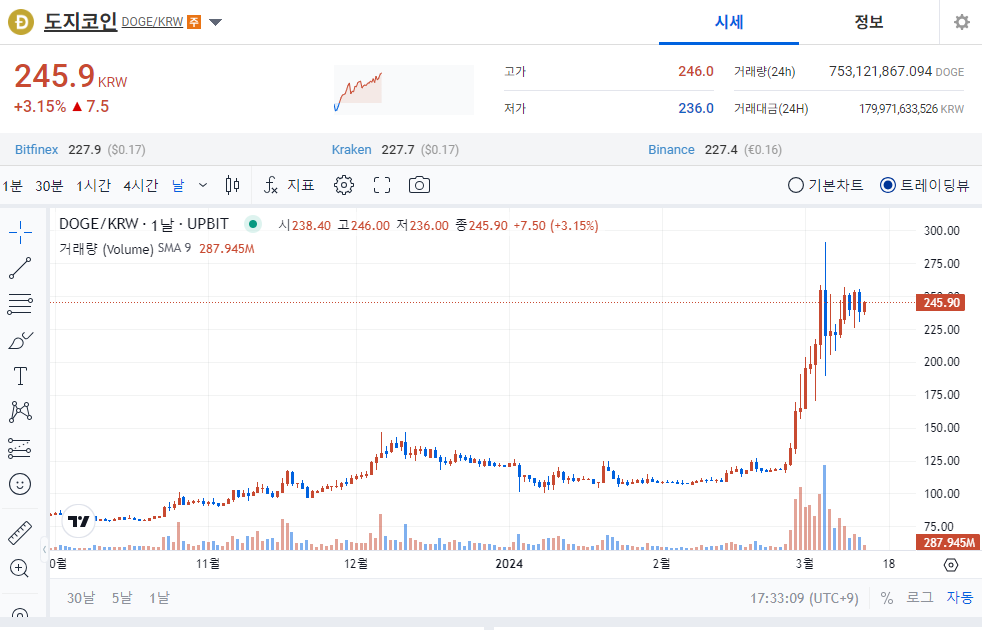
Task: Click the 고가 246.0 high price value
Action: coord(695,71)
